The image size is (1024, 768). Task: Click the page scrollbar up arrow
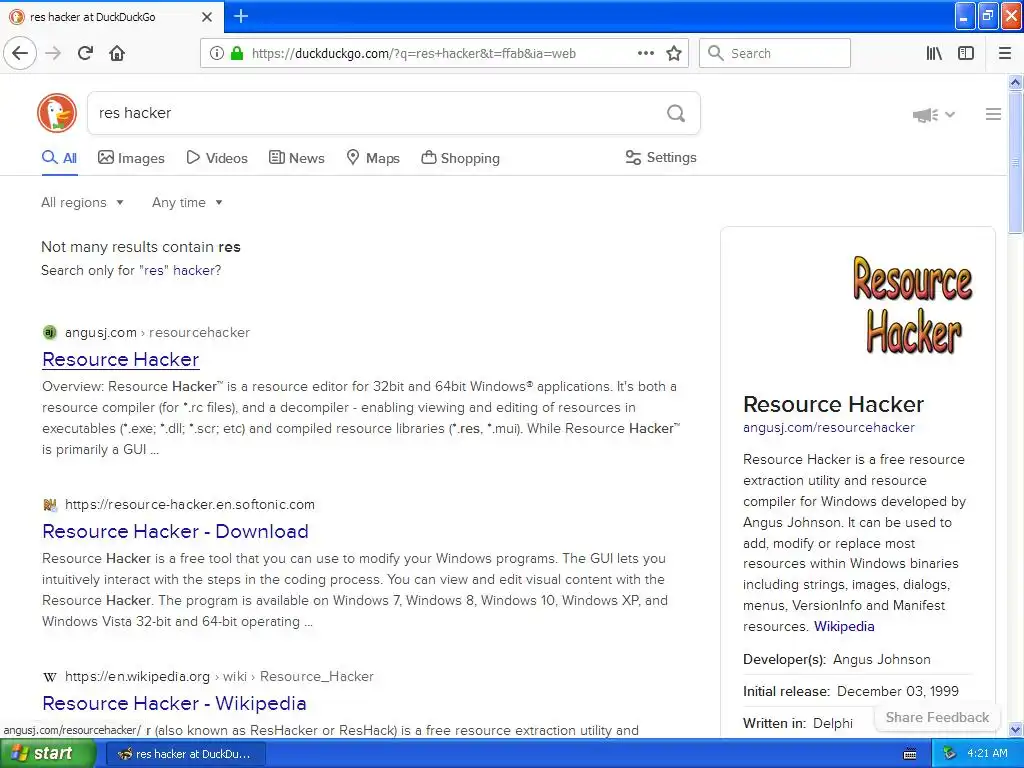[1016, 82]
